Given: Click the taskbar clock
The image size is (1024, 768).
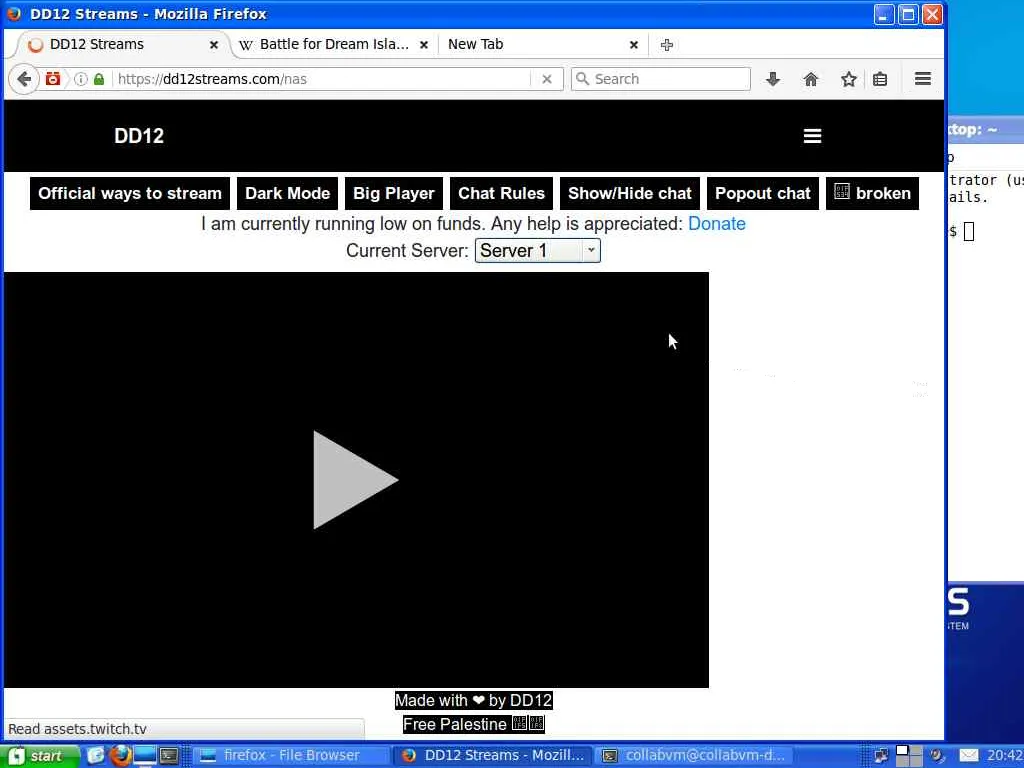Looking at the screenshot, I should pos(1005,756).
